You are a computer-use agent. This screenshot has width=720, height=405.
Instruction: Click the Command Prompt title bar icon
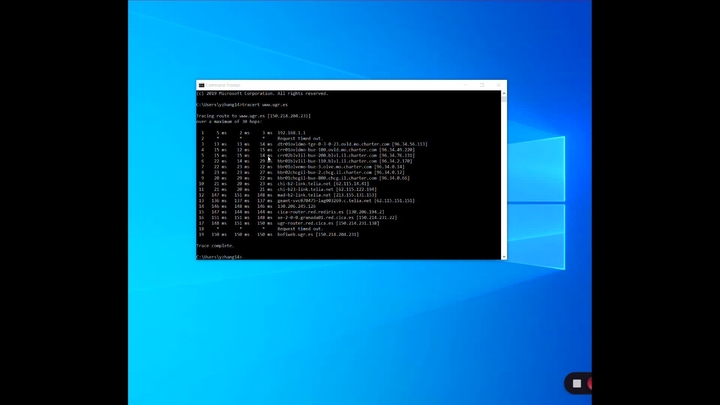click(x=201, y=85)
